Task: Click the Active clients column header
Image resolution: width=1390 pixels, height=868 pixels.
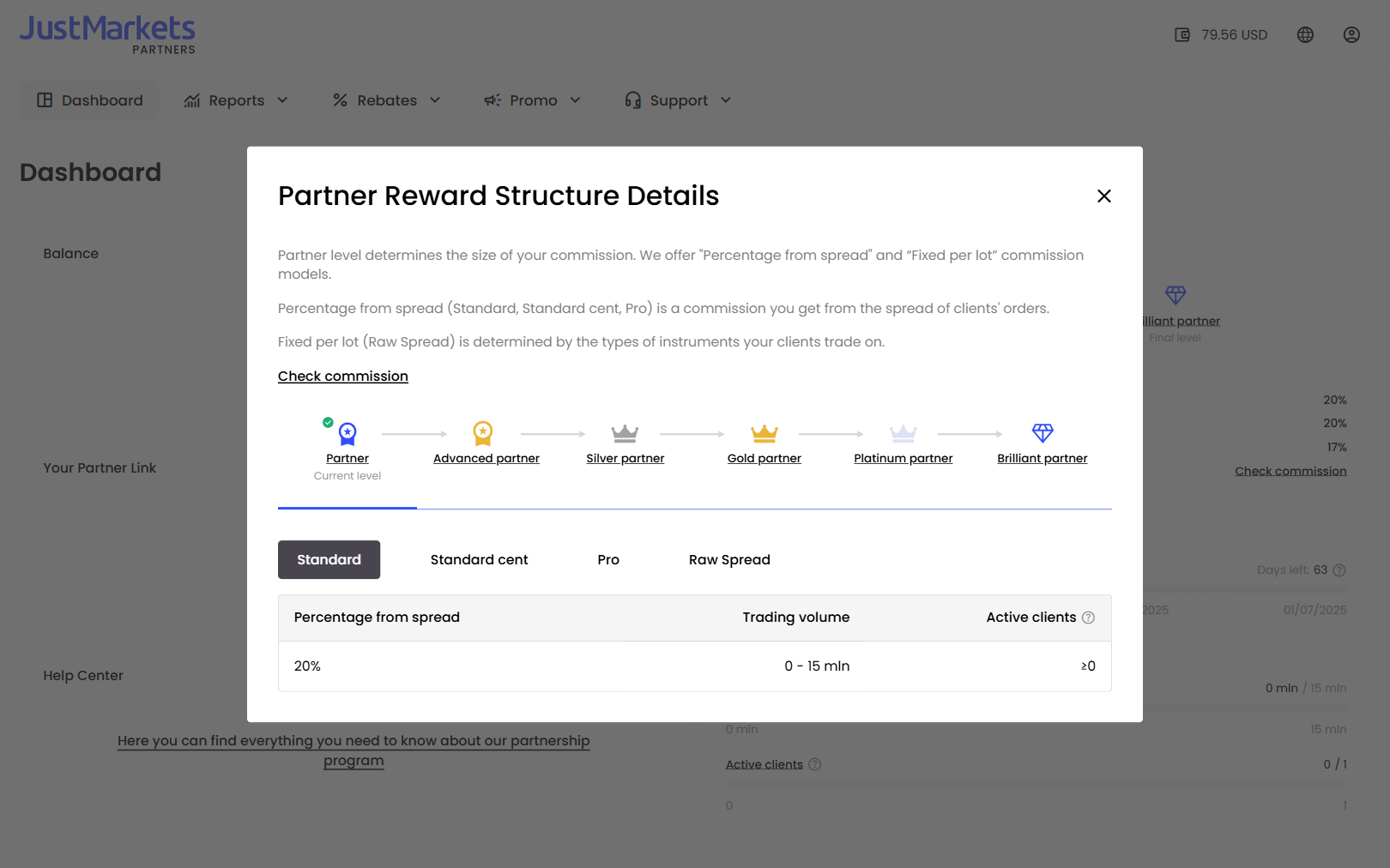Action: click(1030, 617)
